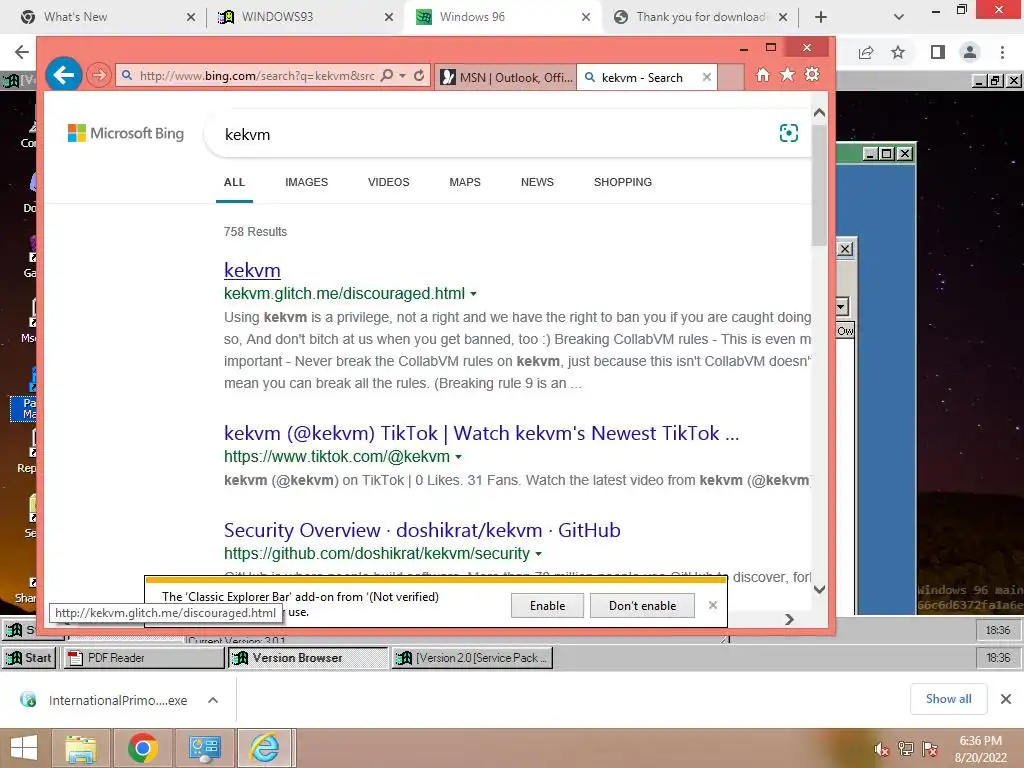The width and height of the screenshot is (1024, 768).
Task: Toggle Chrome side panel icon
Action: coord(937,52)
